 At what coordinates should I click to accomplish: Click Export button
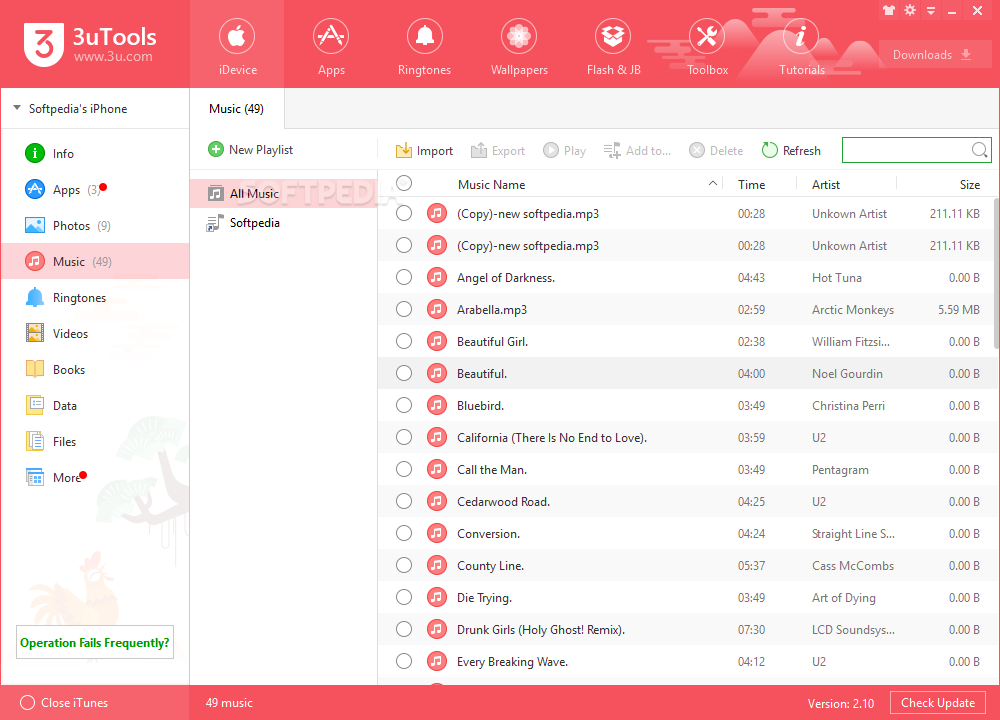pos(497,151)
